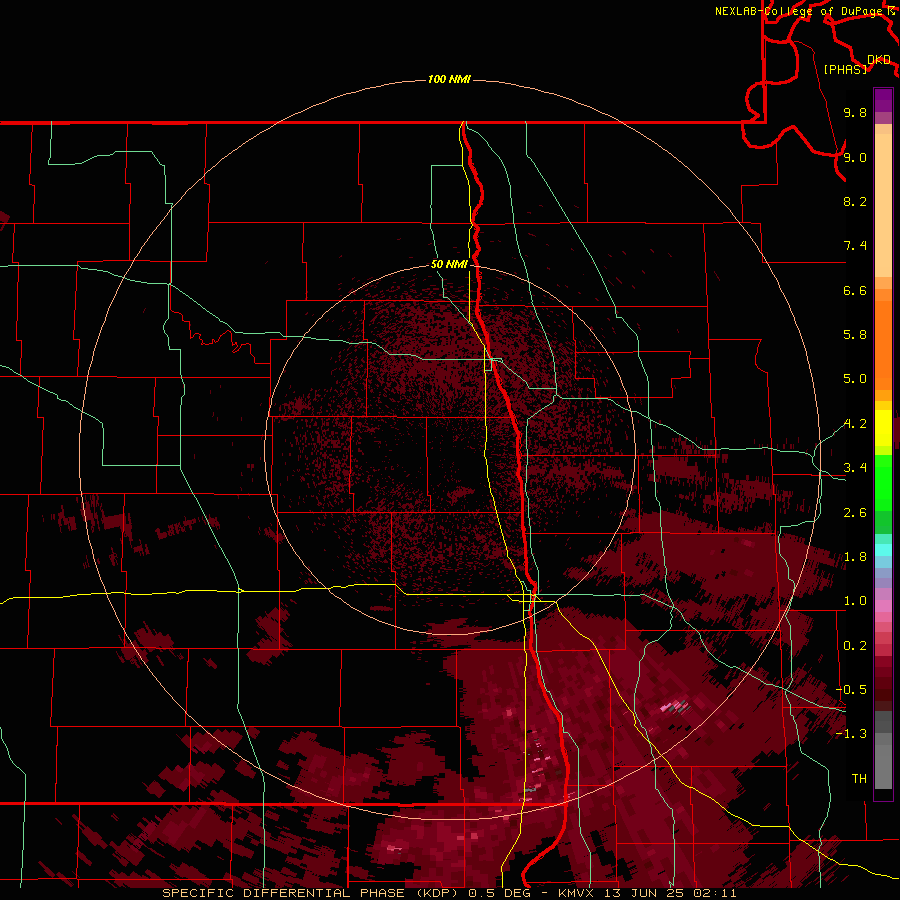
Task: Click the -1.3 value on the scale
Action: pos(851,734)
